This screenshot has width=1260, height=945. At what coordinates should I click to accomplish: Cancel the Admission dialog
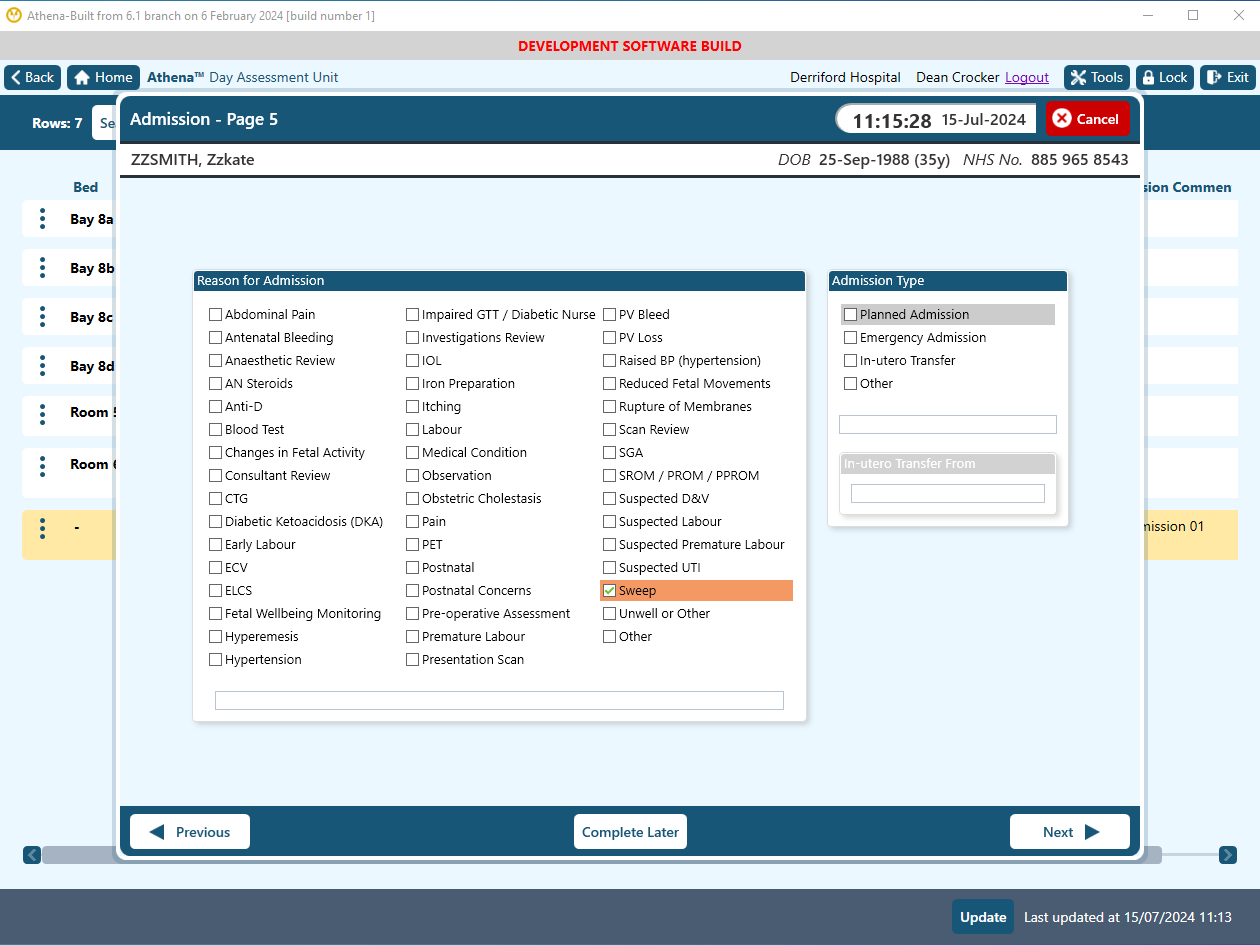pos(1087,119)
